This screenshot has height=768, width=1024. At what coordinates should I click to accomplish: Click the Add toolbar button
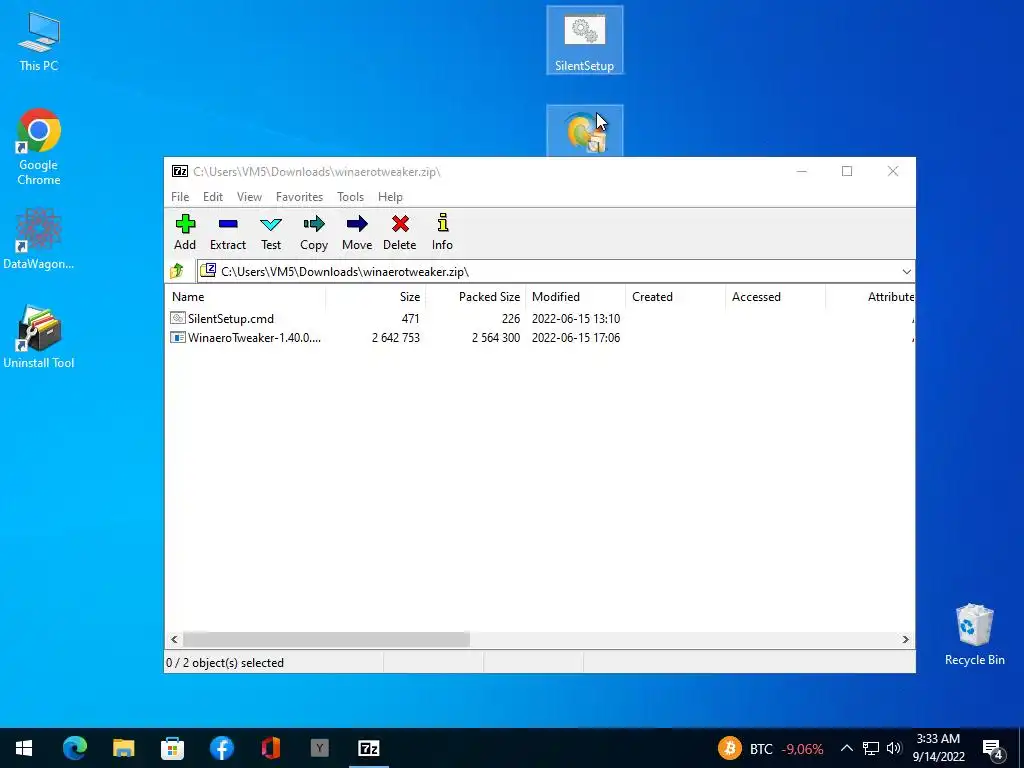point(185,232)
